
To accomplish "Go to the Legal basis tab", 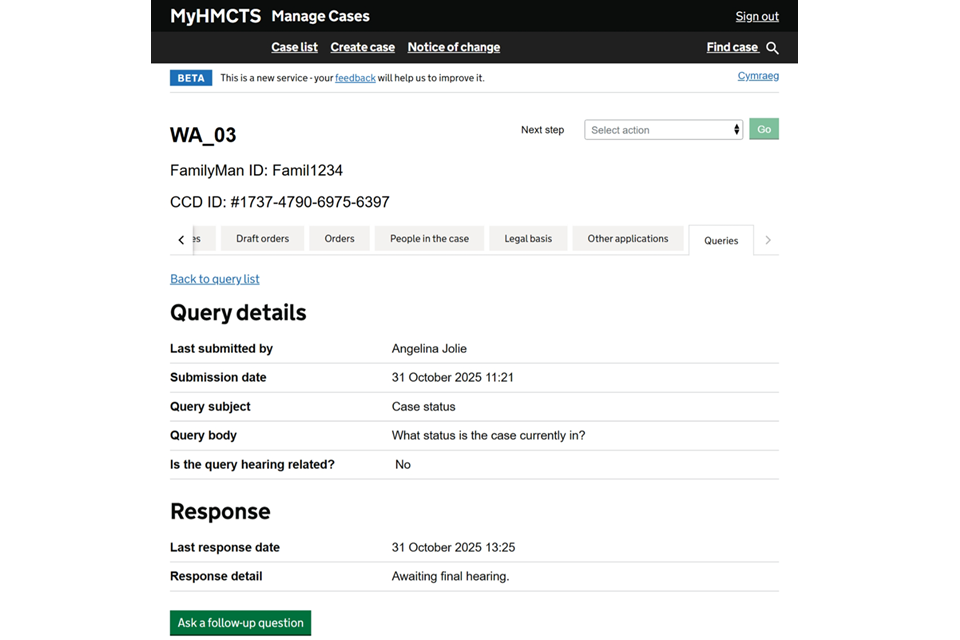I will point(528,239).
